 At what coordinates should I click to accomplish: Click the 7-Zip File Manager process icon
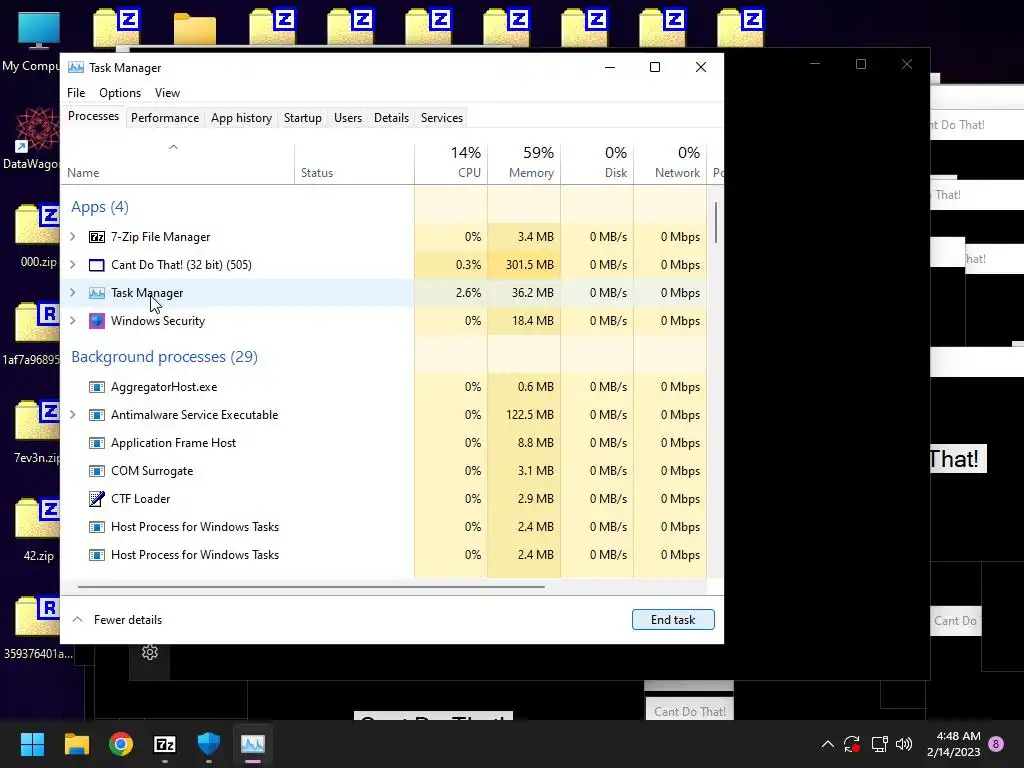(97, 237)
